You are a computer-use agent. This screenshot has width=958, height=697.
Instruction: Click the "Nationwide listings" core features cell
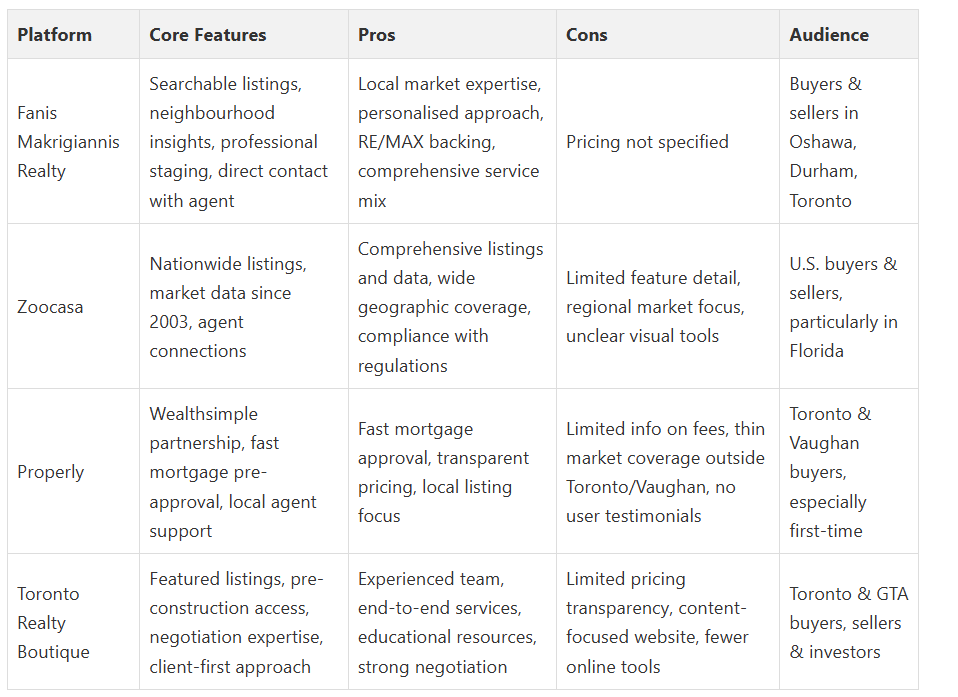pyautogui.click(x=228, y=307)
